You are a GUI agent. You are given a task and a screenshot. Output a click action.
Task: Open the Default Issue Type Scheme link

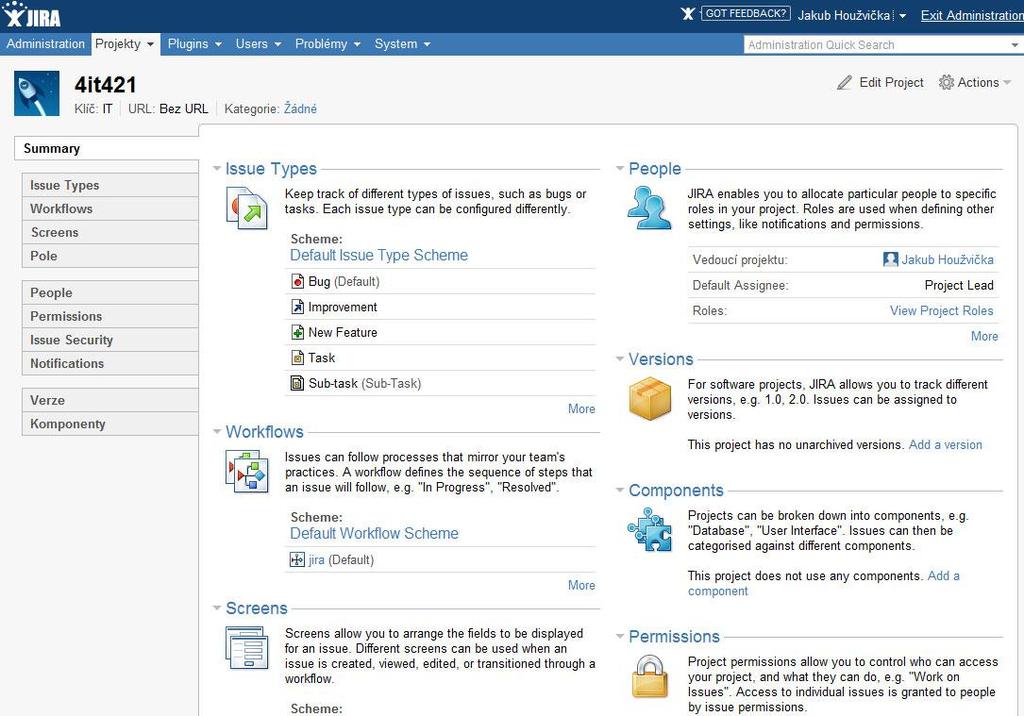click(379, 255)
